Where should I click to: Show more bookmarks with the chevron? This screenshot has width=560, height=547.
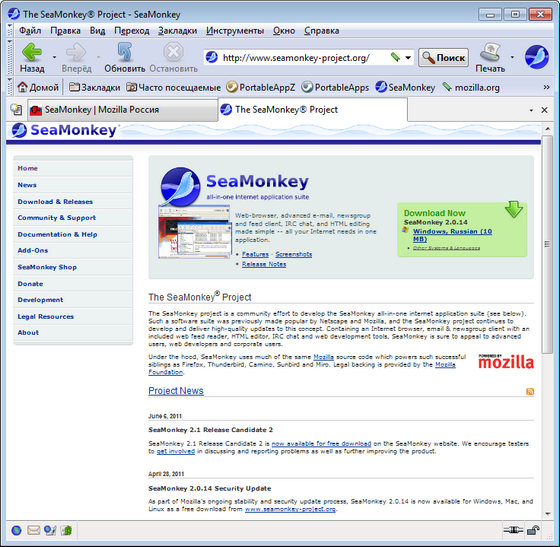pos(546,87)
